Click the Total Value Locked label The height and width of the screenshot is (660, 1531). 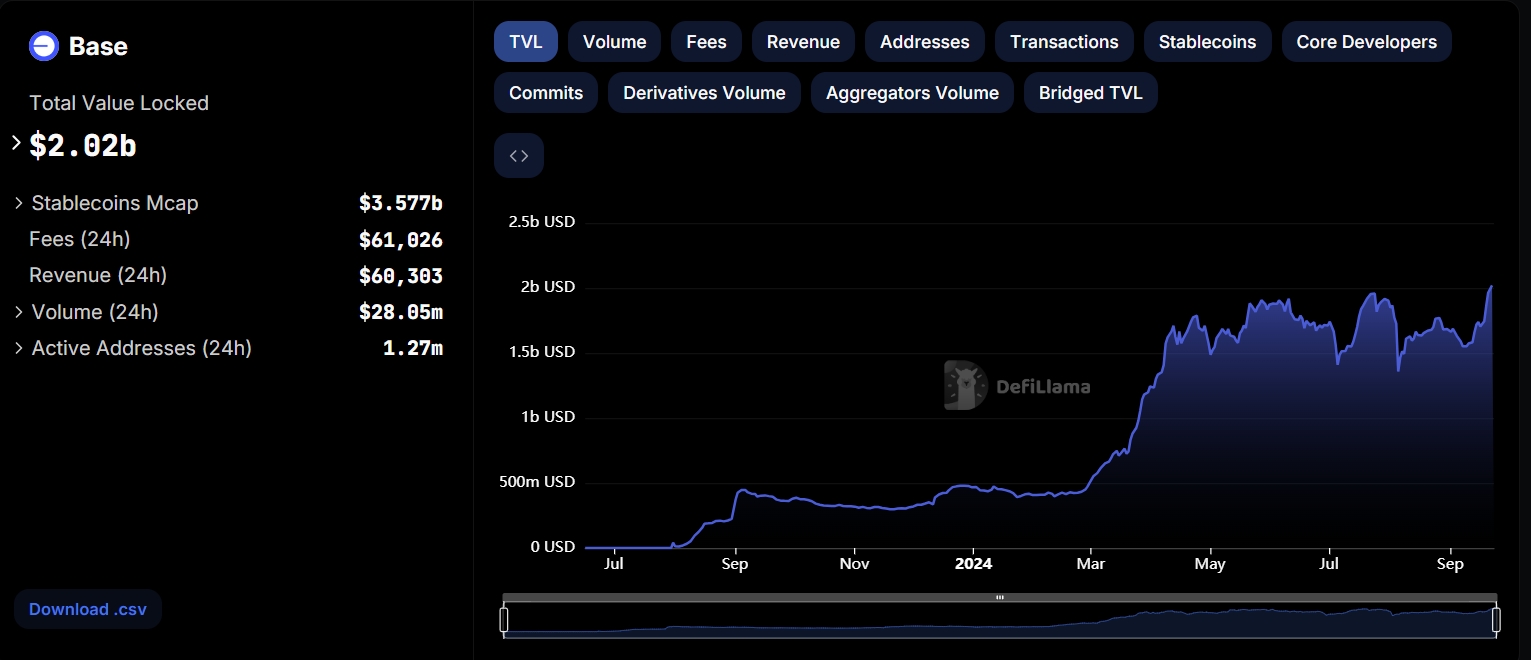point(119,103)
